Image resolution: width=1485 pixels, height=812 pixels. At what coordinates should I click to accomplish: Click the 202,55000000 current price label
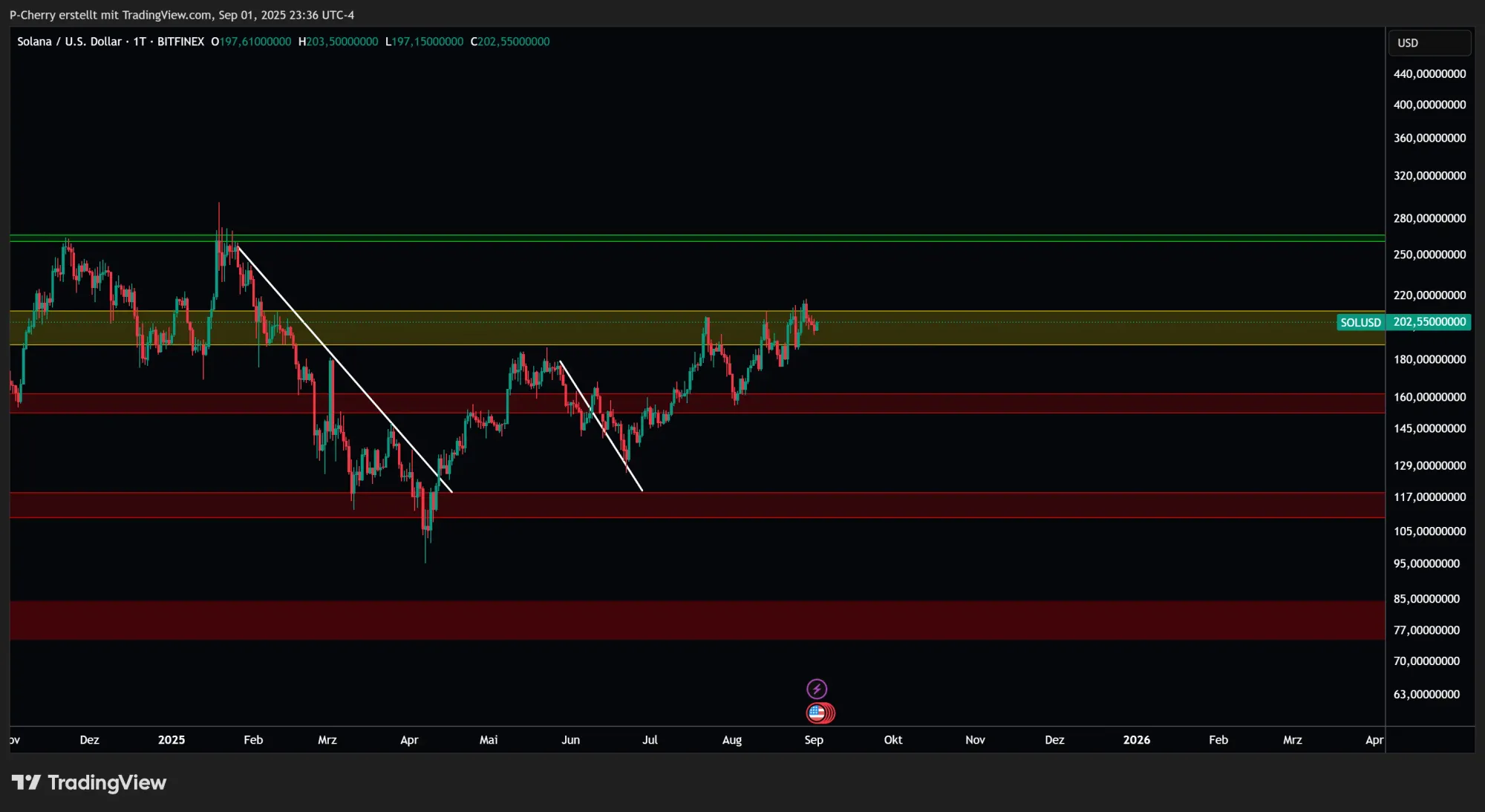[x=1429, y=322]
